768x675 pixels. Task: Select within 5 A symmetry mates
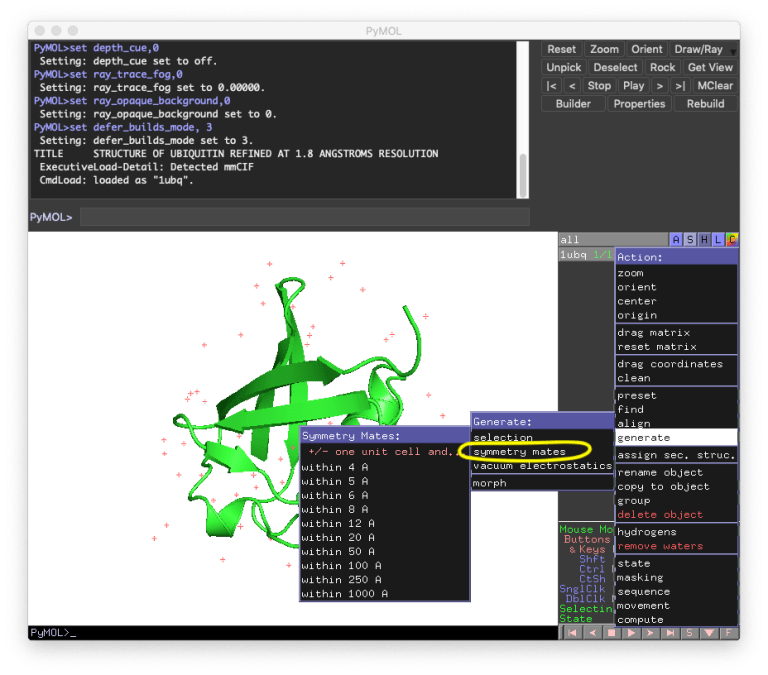(x=384, y=482)
